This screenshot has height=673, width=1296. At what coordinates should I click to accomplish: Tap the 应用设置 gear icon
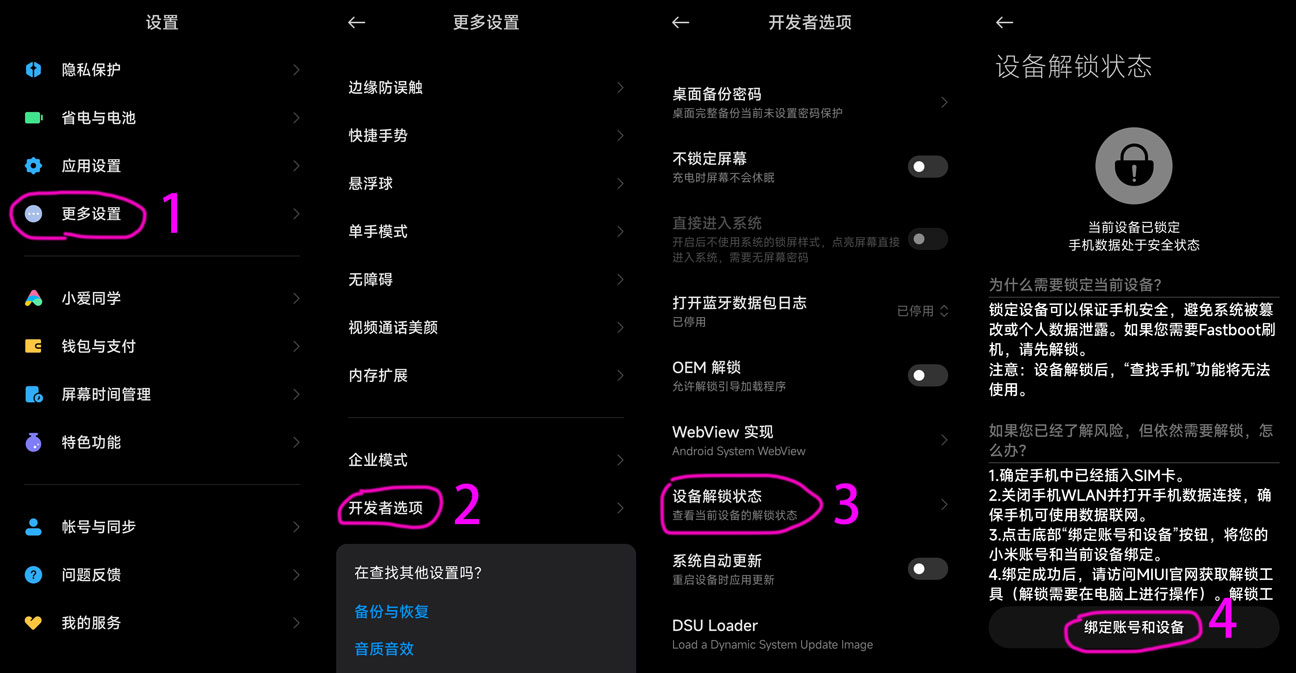pyautogui.click(x=34, y=166)
